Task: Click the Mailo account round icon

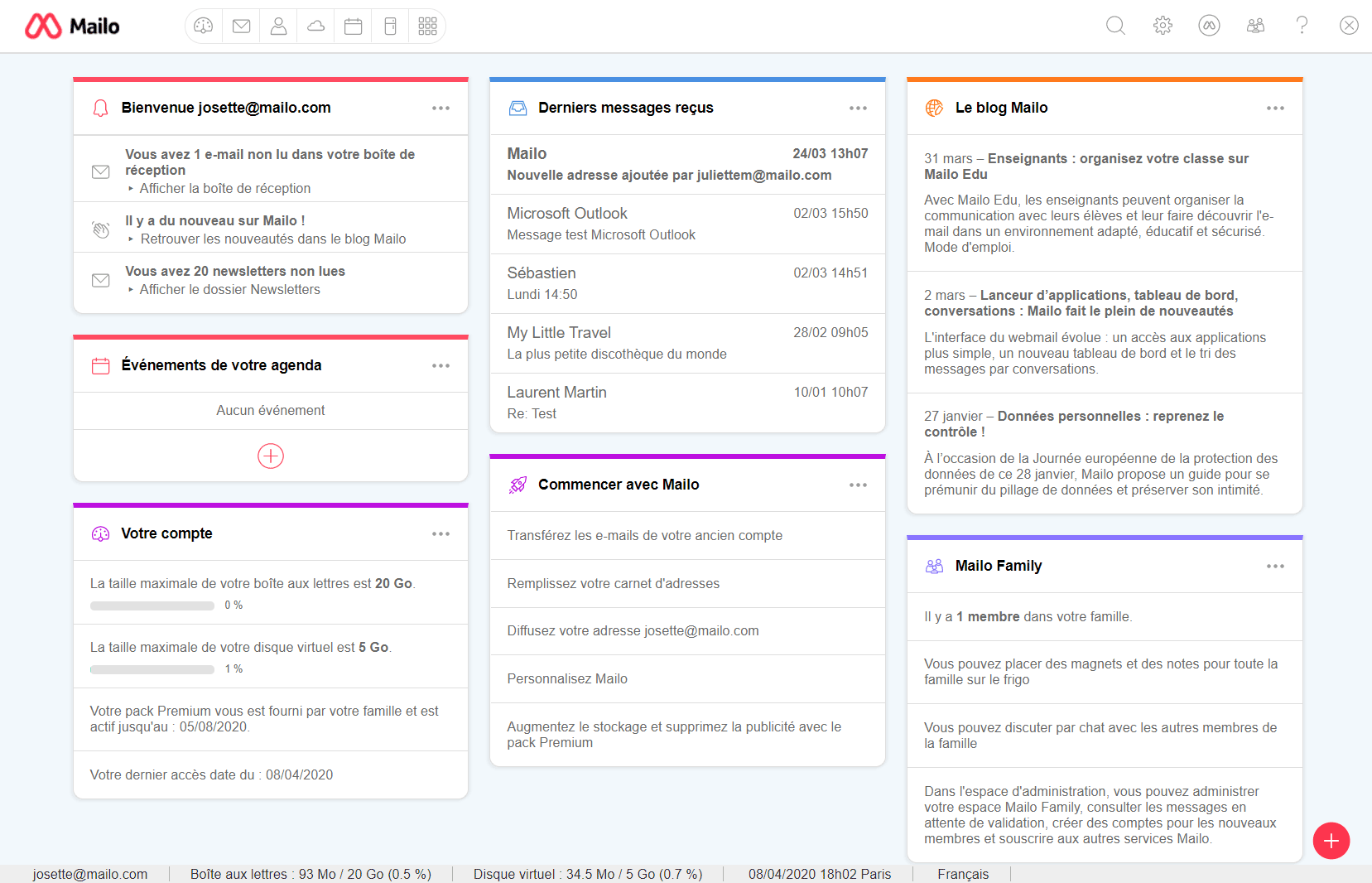Action: pos(1209,26)
